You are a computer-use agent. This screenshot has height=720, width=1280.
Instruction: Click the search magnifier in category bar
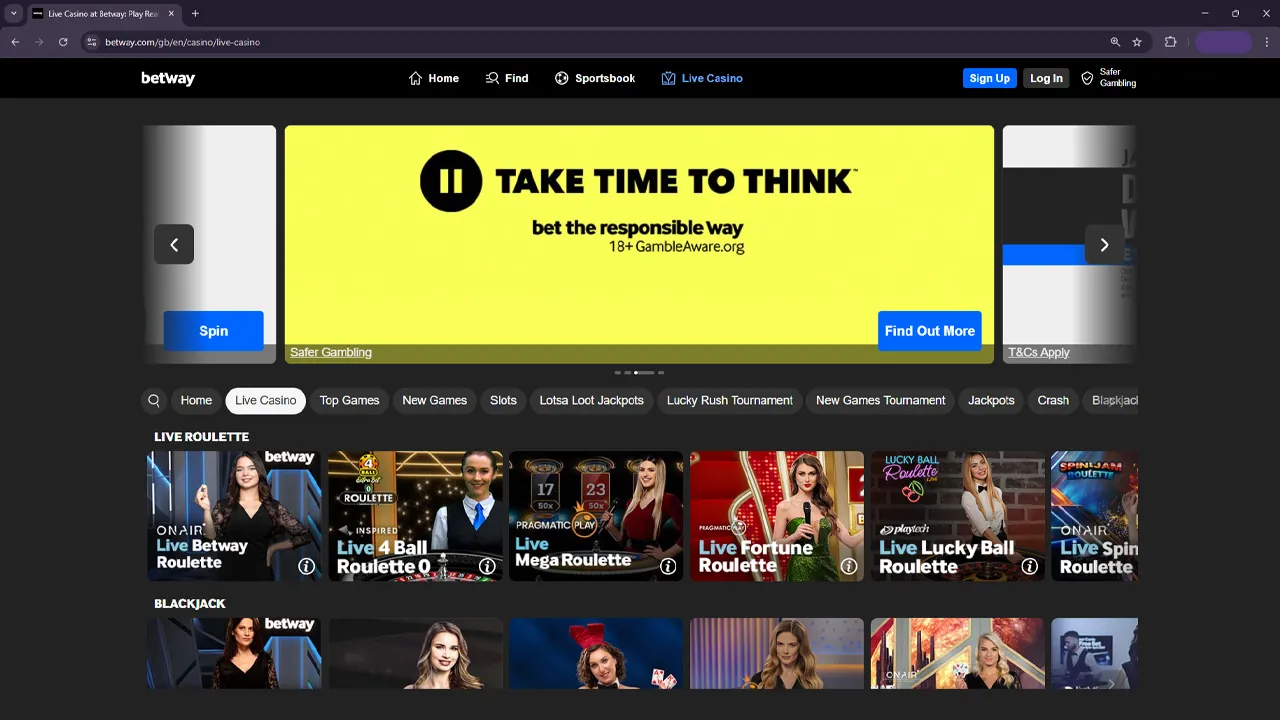click(154, 400)
